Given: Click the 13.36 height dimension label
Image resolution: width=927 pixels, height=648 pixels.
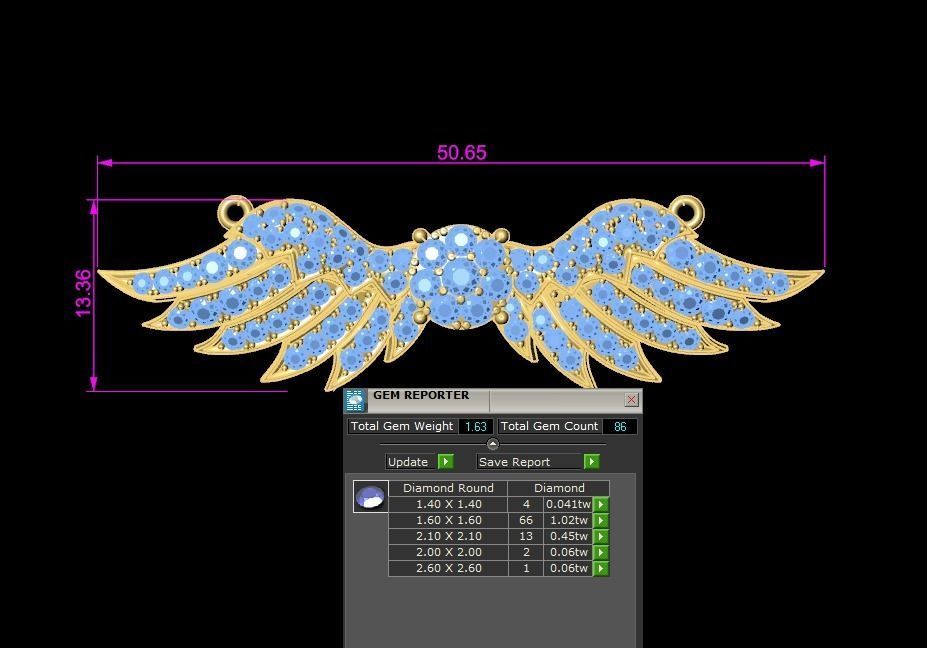Looking at the screenshot, I should (83, 293).
